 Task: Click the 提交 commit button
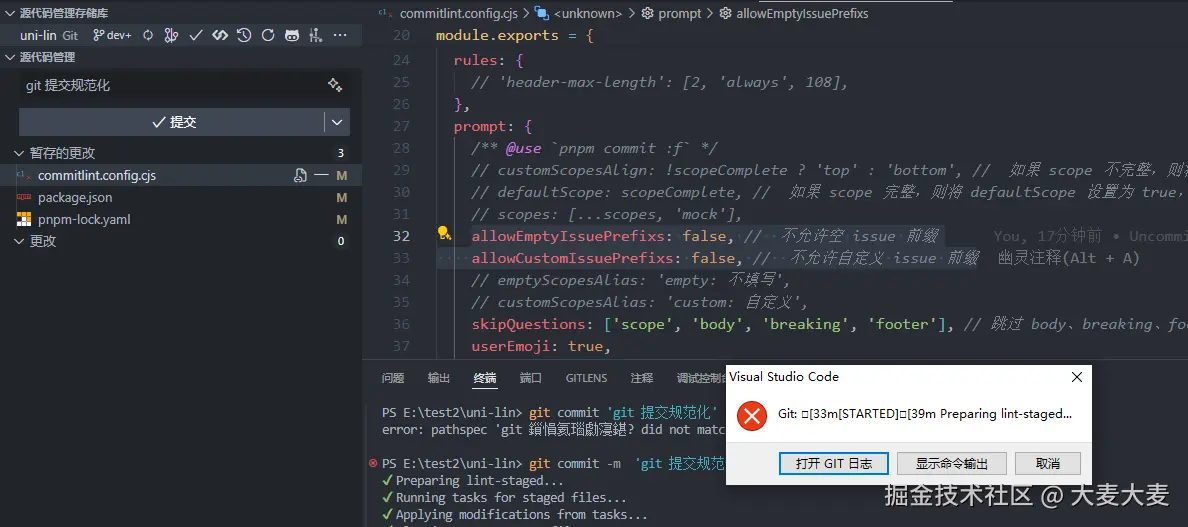point(173,122)
